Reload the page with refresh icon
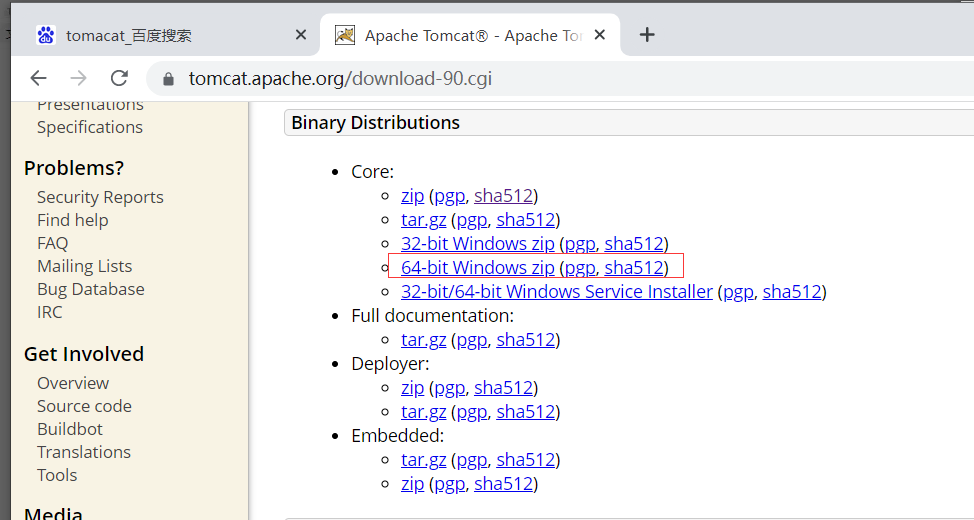The height and width of the screenshot is (520, 974). click(x=119, y=78)
